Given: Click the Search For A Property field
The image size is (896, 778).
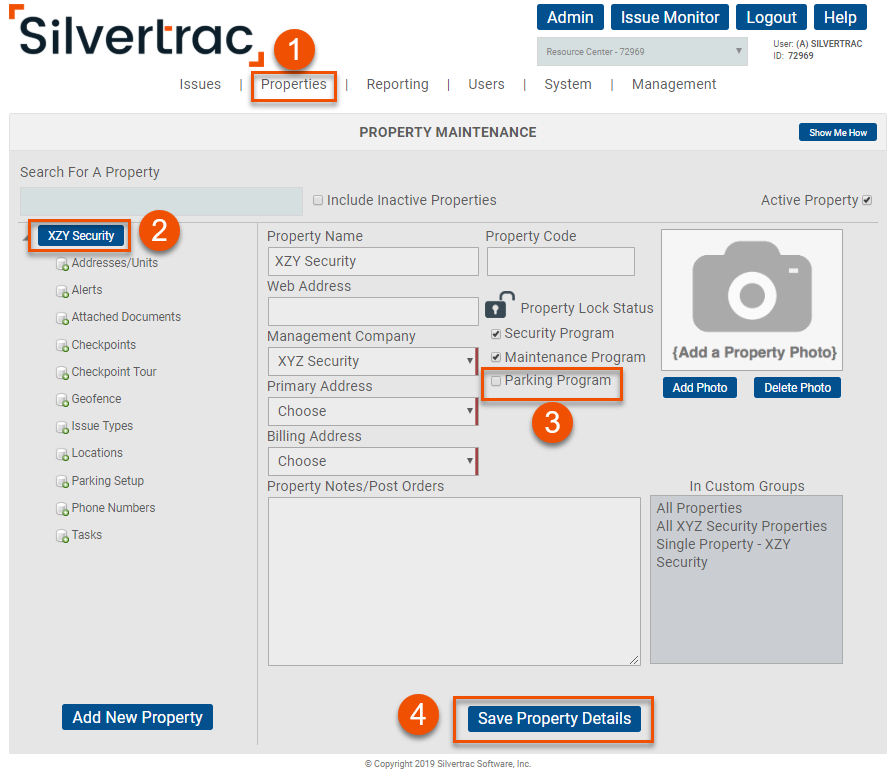Looking at the screenshot, I should (161, 201).
